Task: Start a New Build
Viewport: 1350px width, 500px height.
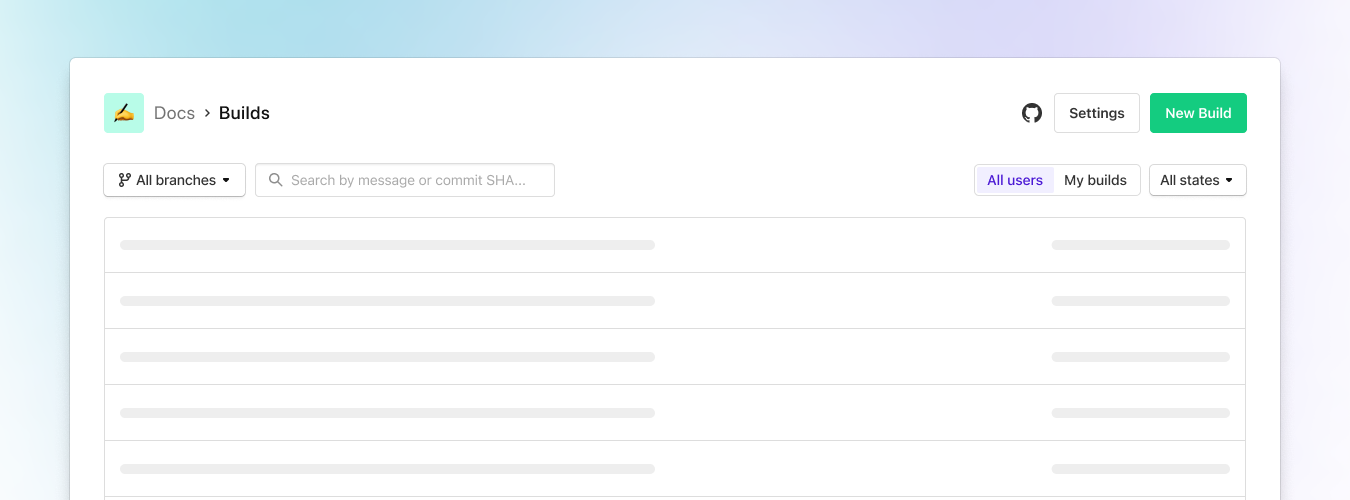Action: 1198,113
